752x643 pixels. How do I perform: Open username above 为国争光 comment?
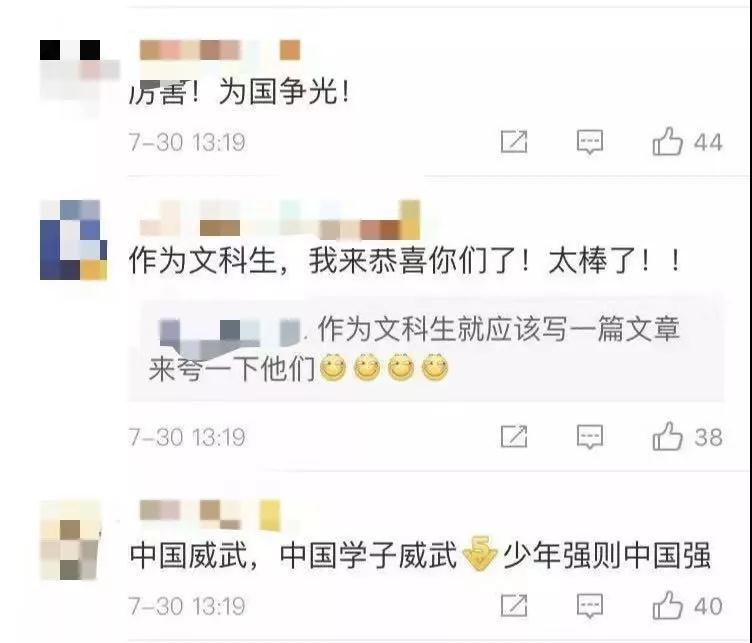point(220,50)
